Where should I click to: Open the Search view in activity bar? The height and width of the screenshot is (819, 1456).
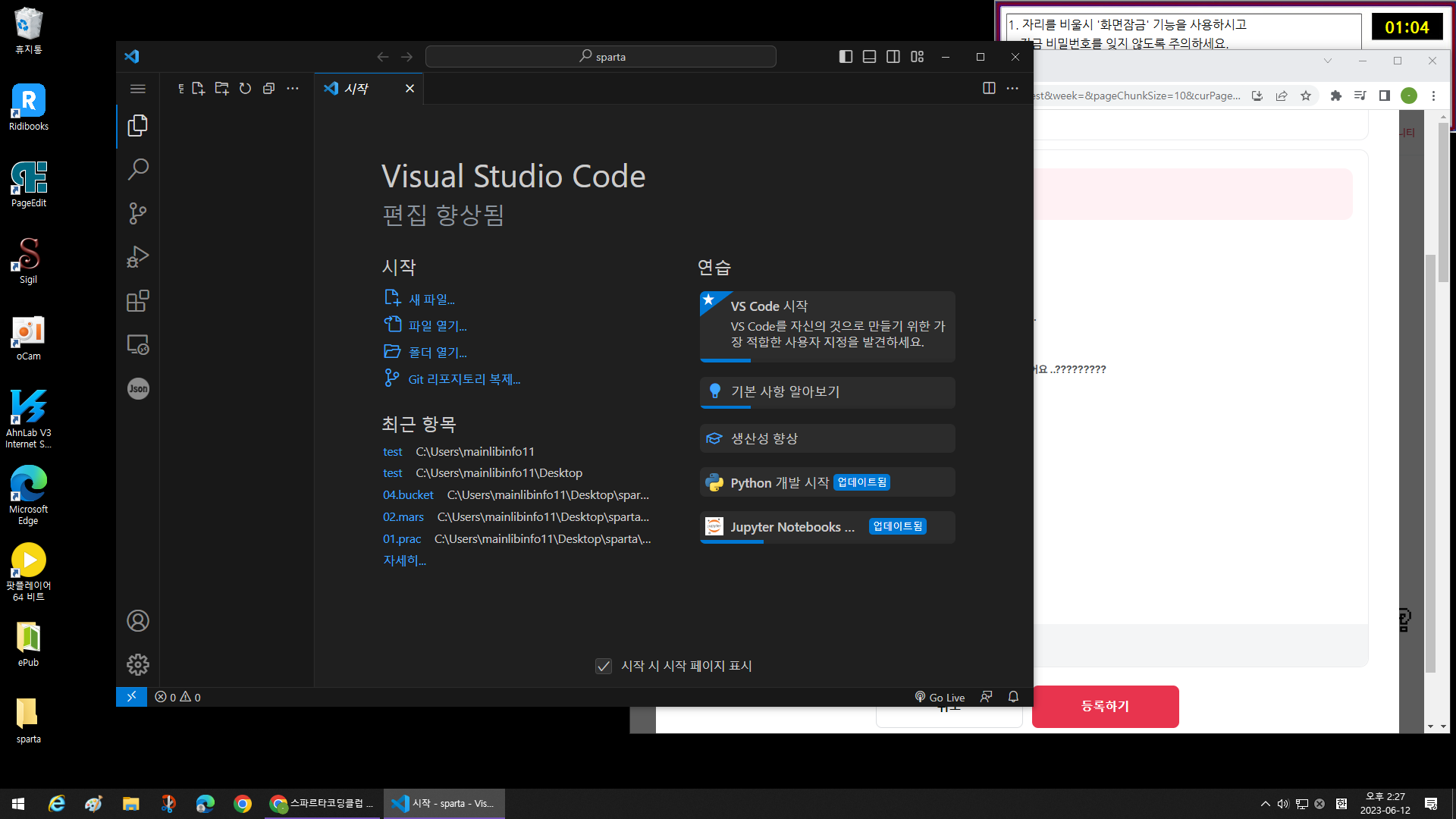coord(137,169)
